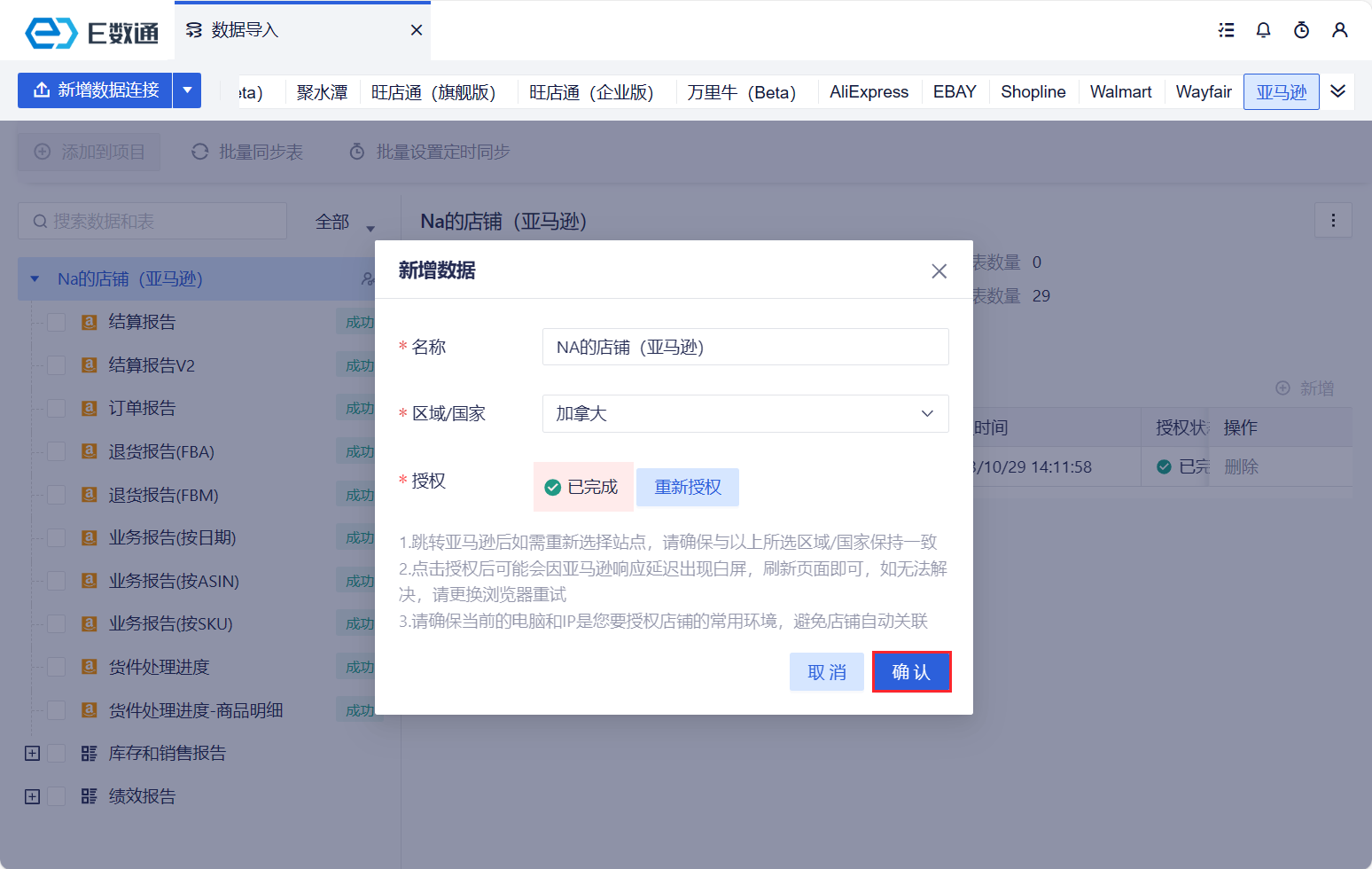Expand the 库存和销售报告 group
This screenshot has height=869, width=1372.
tap(32, 753)
